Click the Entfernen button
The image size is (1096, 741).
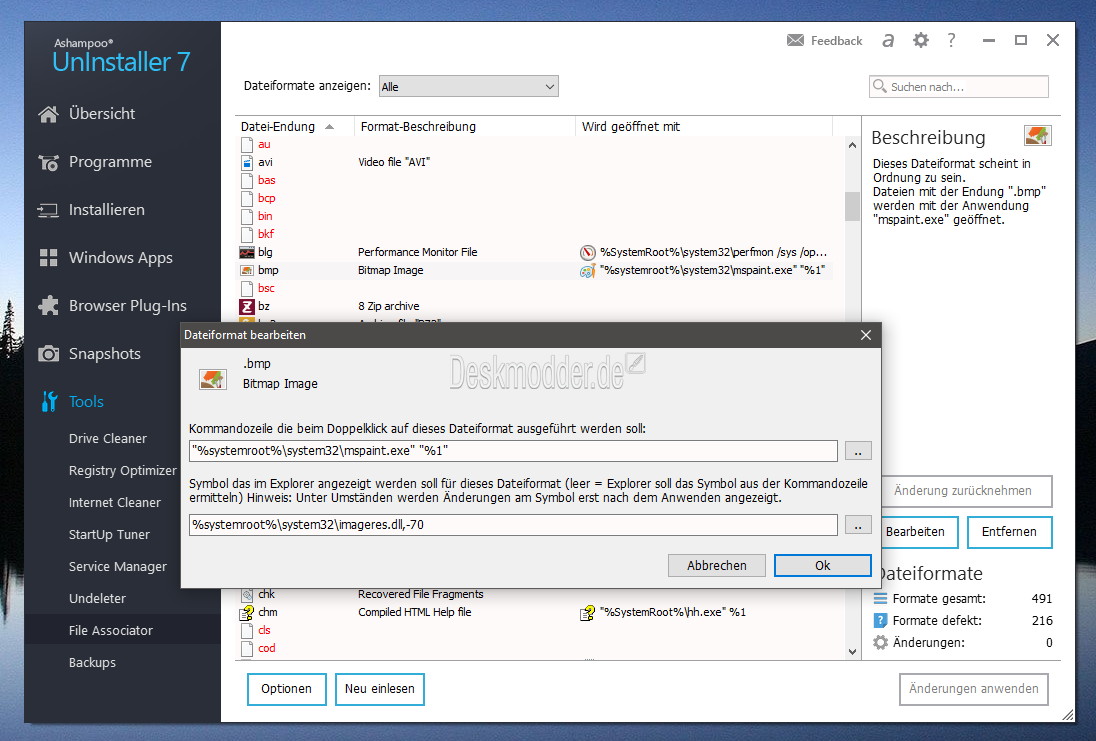[x=1009, y=532]
